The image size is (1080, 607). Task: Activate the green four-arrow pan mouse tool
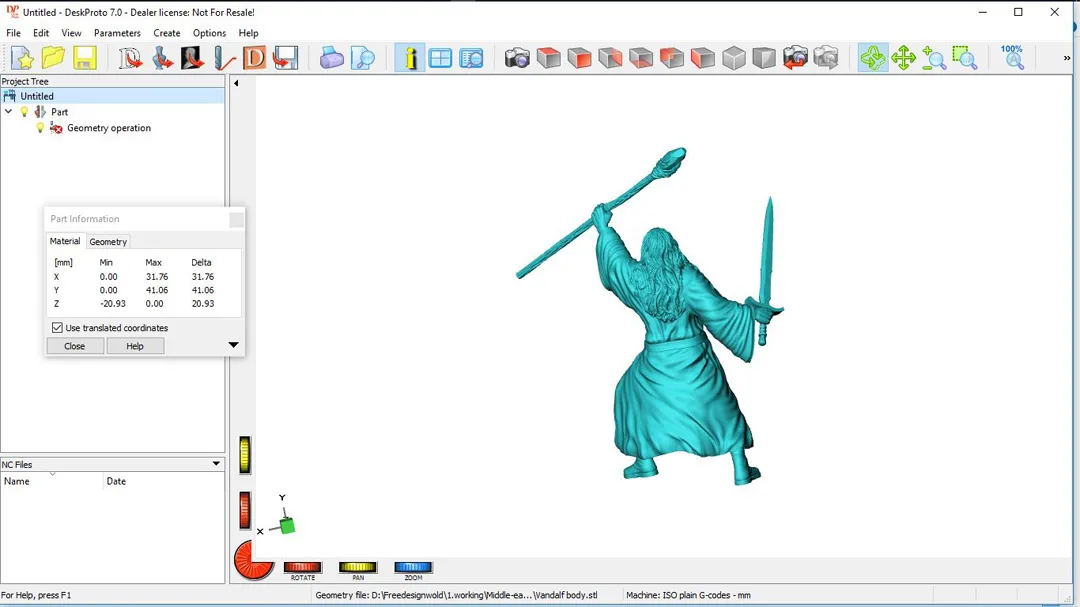coord(904,58)
